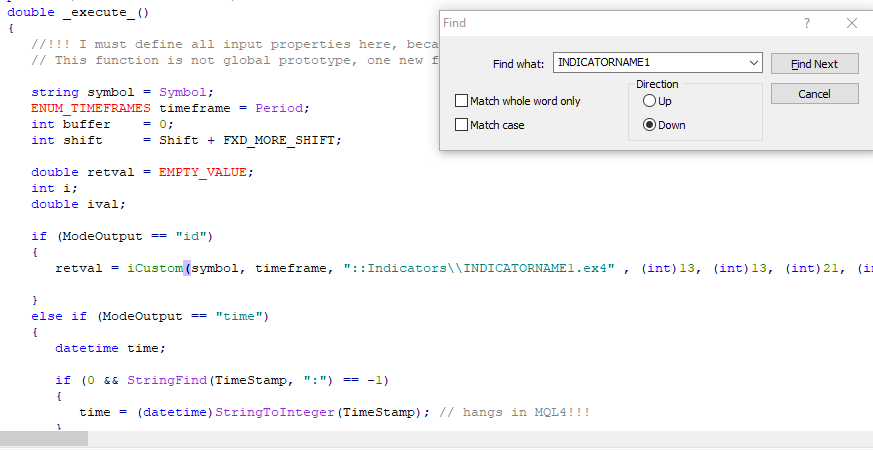
Task: Click the _execute_() function declaration
Action: click(106, 12)
